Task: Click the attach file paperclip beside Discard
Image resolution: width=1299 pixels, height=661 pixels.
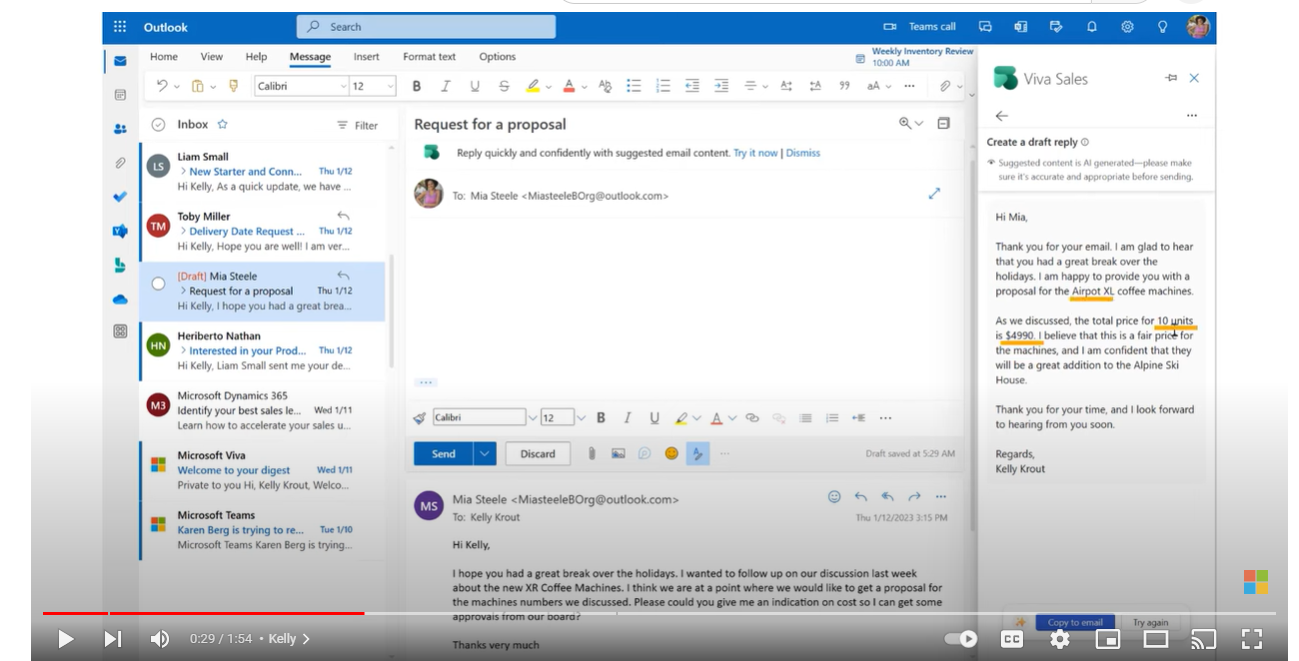Action: 592,454
